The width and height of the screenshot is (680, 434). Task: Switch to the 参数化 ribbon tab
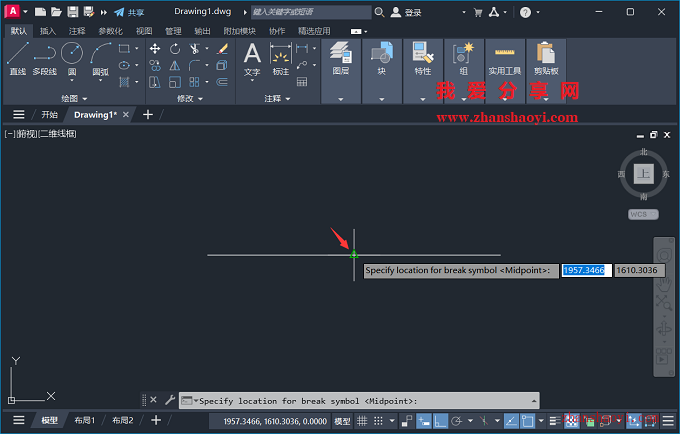(110, 31)
